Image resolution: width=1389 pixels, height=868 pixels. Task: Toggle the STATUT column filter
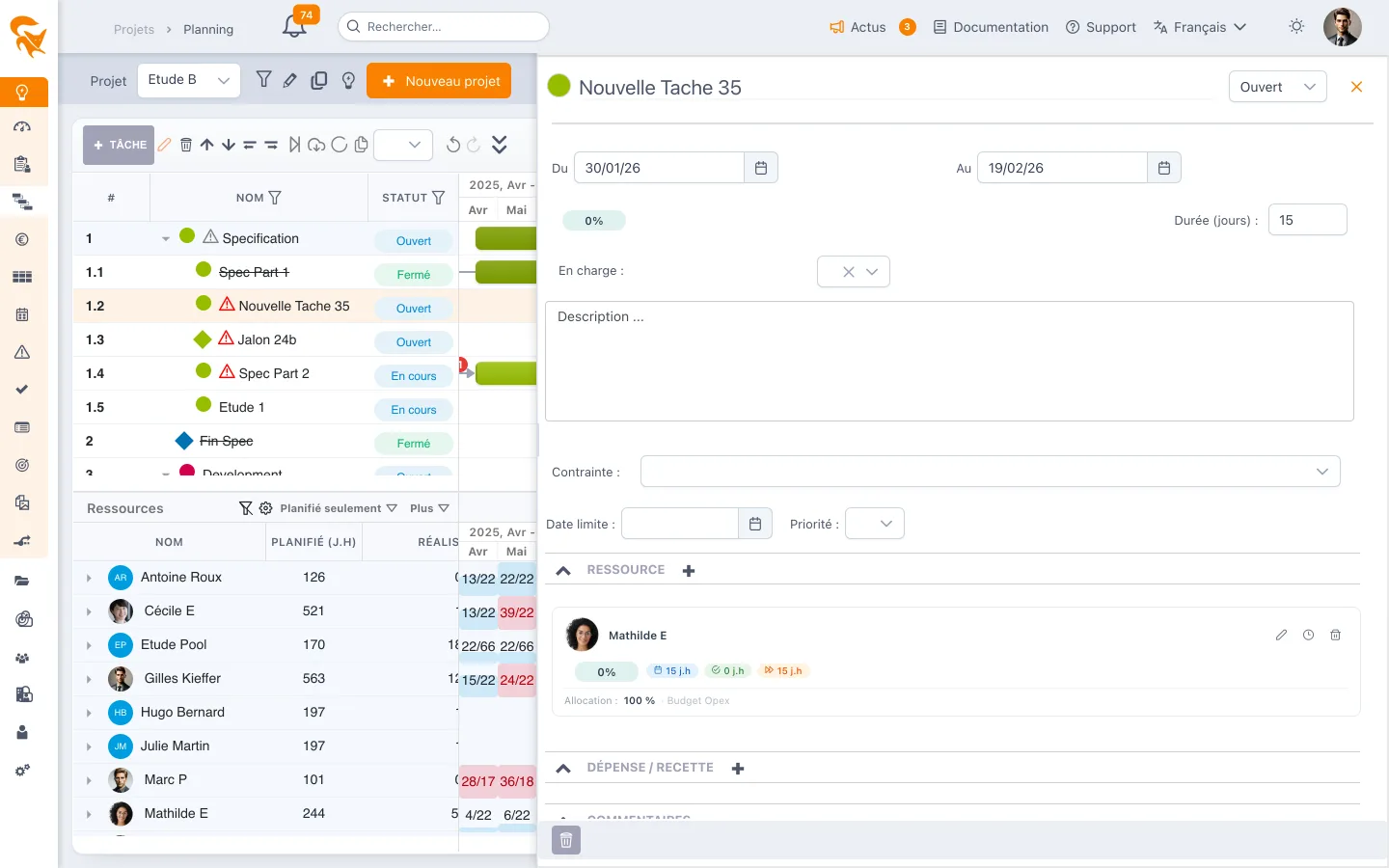[x=439, y=198]
